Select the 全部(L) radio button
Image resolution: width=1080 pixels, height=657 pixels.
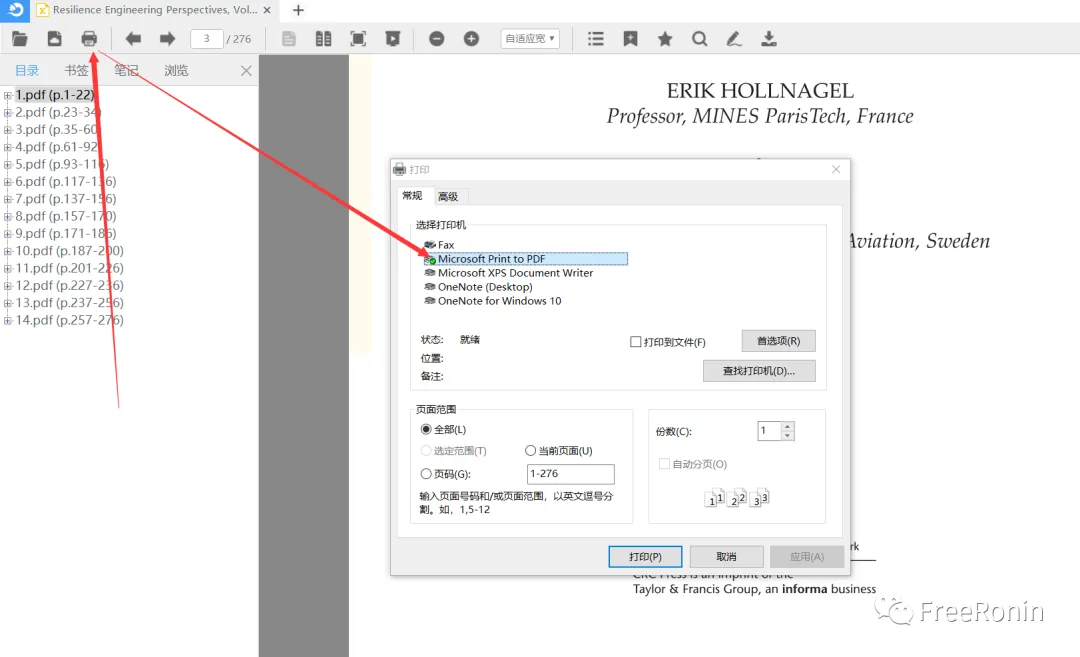coord(426,429)
